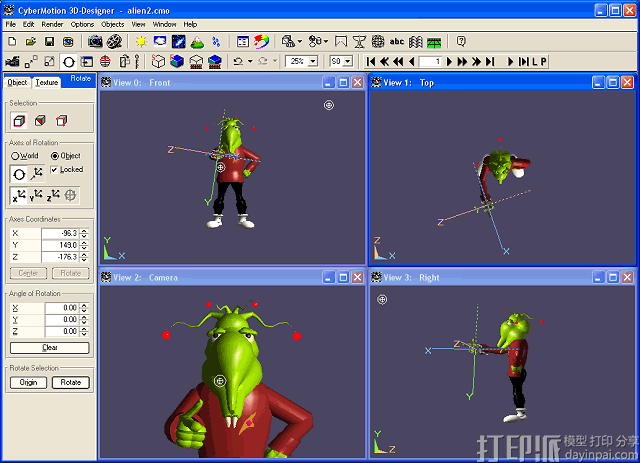Toggle the L loop playback button
640x463 pixels.
click(x=534, y=62)
